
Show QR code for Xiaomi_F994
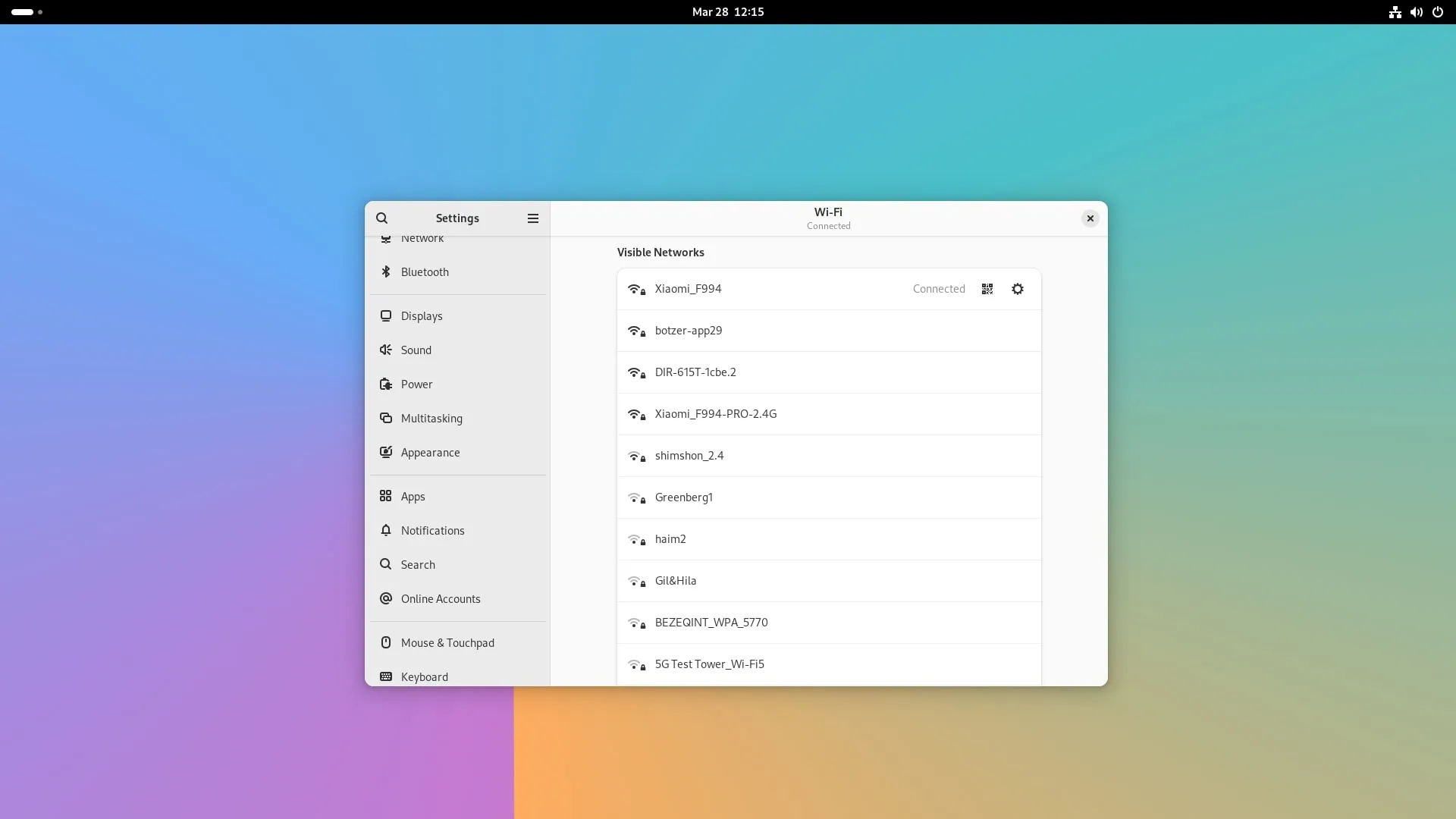[x=987, y=289]
